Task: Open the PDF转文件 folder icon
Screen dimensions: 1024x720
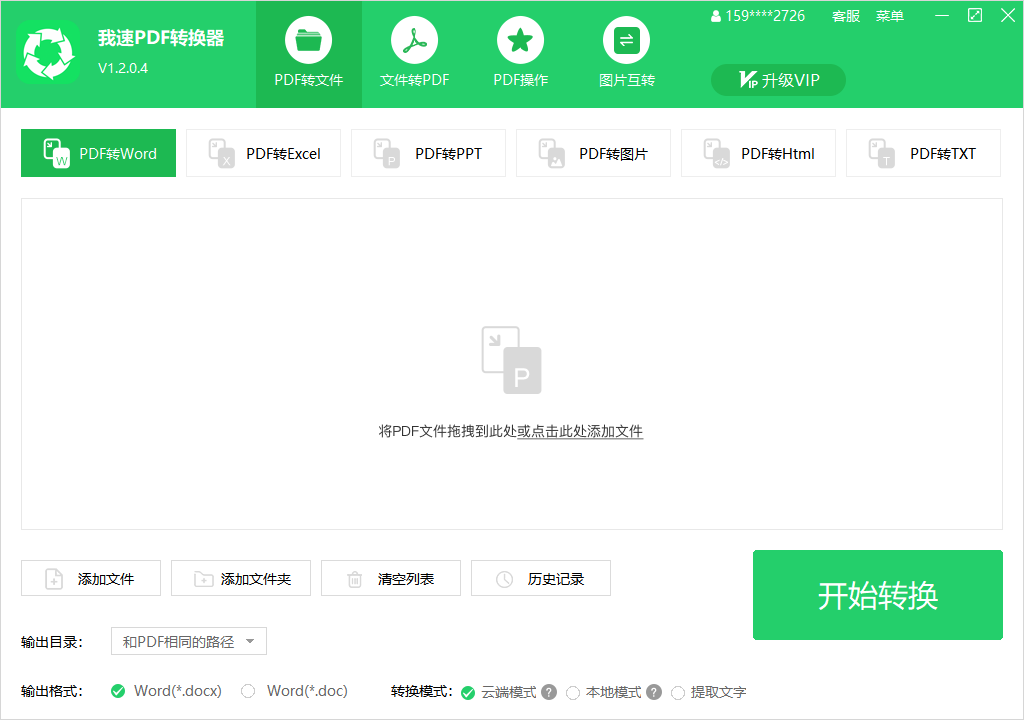Action: click(308, 41)
